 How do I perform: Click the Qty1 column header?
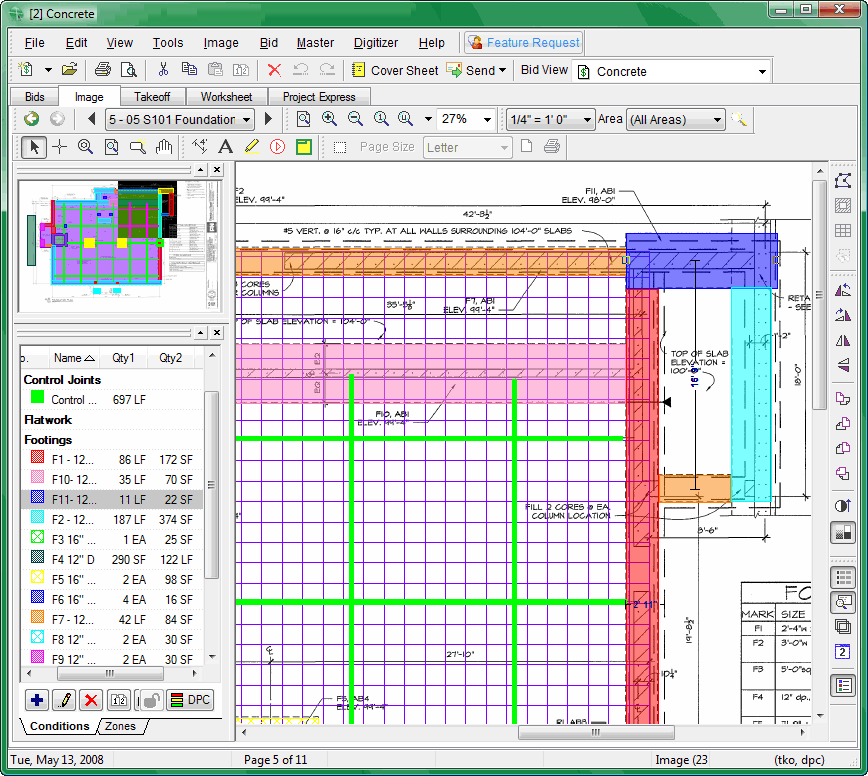tap(123, 358)
